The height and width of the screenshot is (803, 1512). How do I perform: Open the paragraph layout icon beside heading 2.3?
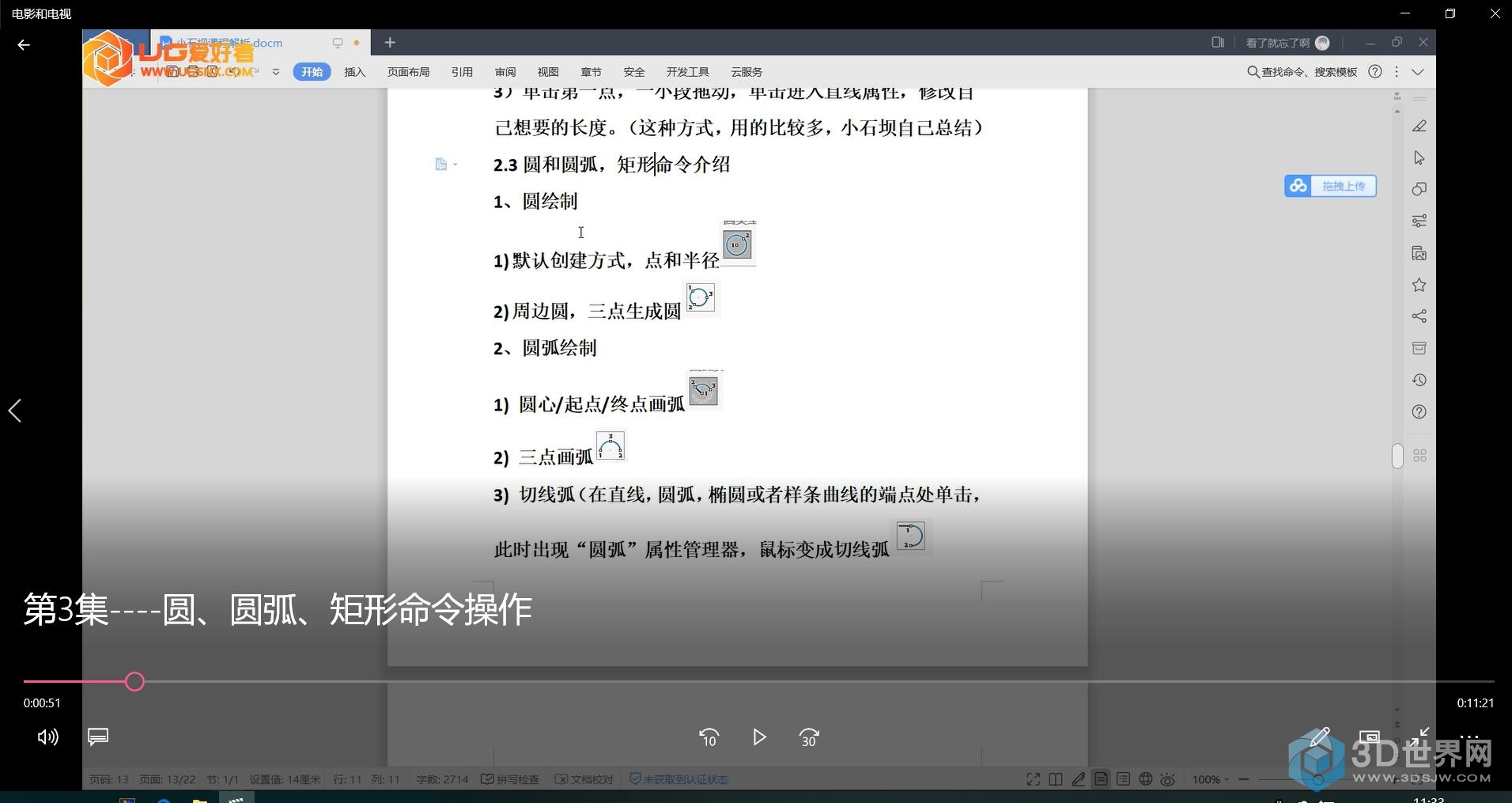pos(445,165)
